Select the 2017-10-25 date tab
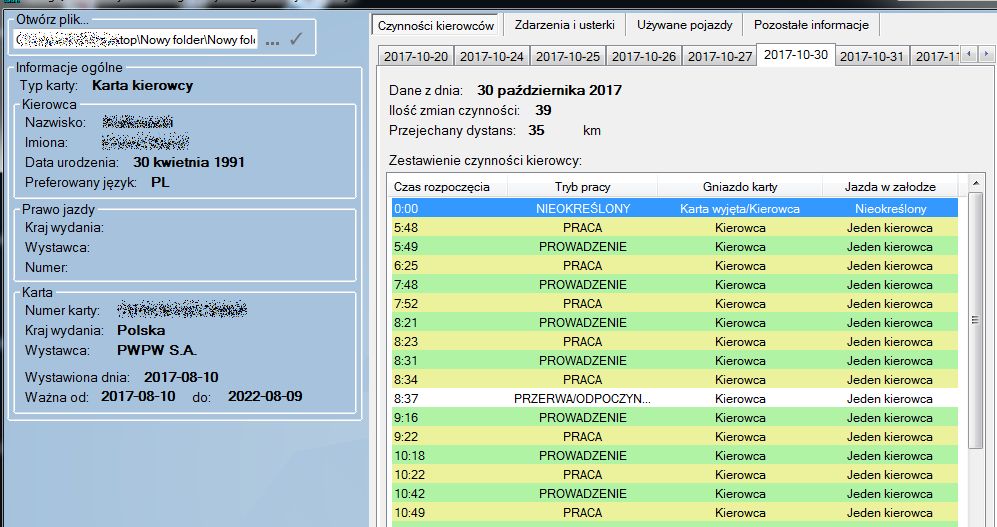 pos(568,57)
